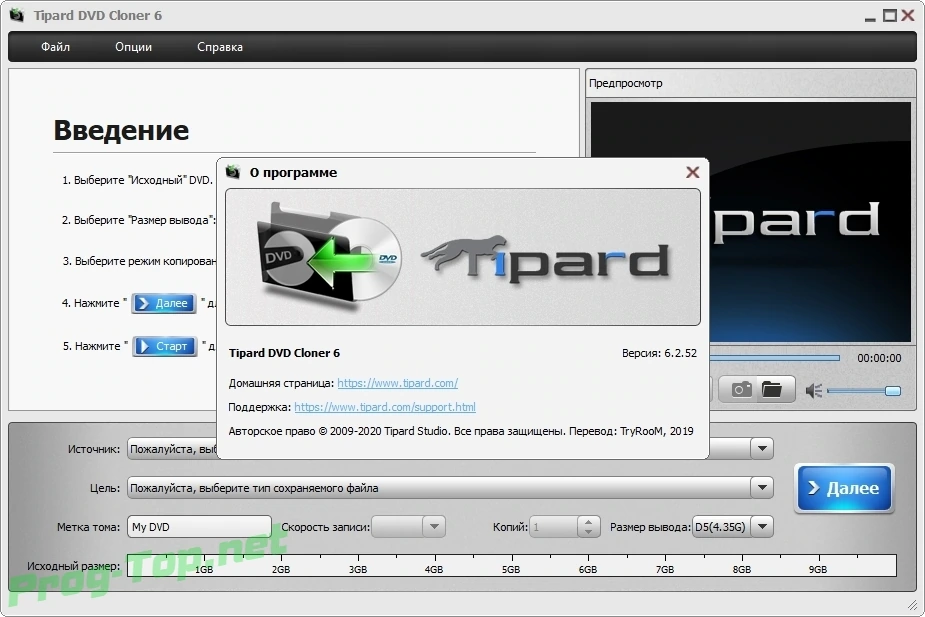This screenshot has height=617, width=925.
Task: Click the Авторское право copyright line
Action: [x=461, y=431]
